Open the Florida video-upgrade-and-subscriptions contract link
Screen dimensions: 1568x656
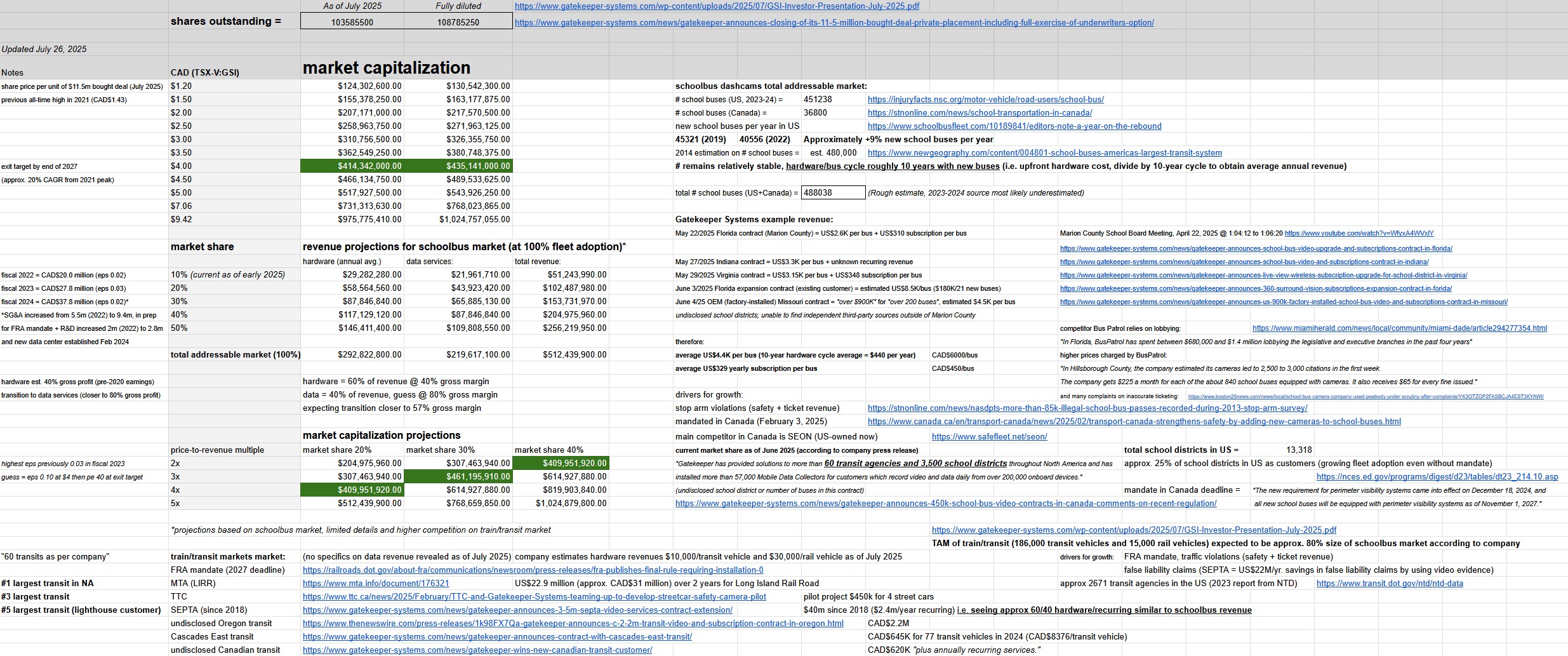click(x=1256, y=249)
